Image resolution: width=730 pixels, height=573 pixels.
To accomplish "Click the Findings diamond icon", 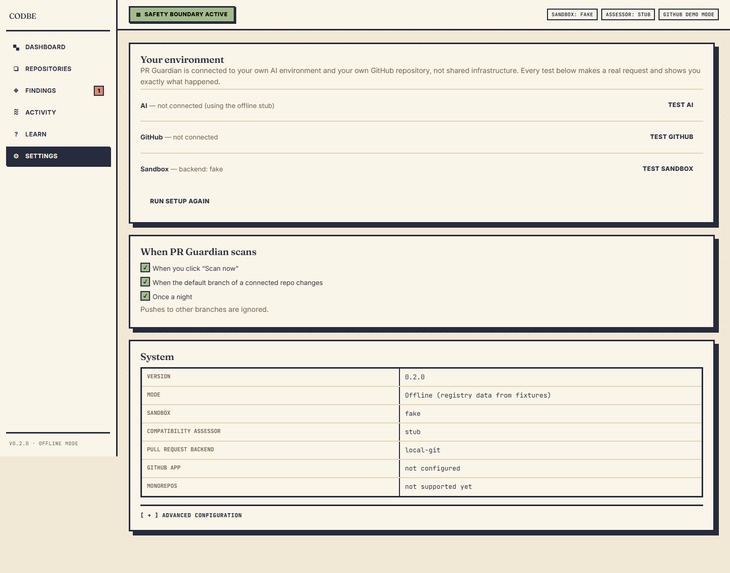I will click(16, 91).
